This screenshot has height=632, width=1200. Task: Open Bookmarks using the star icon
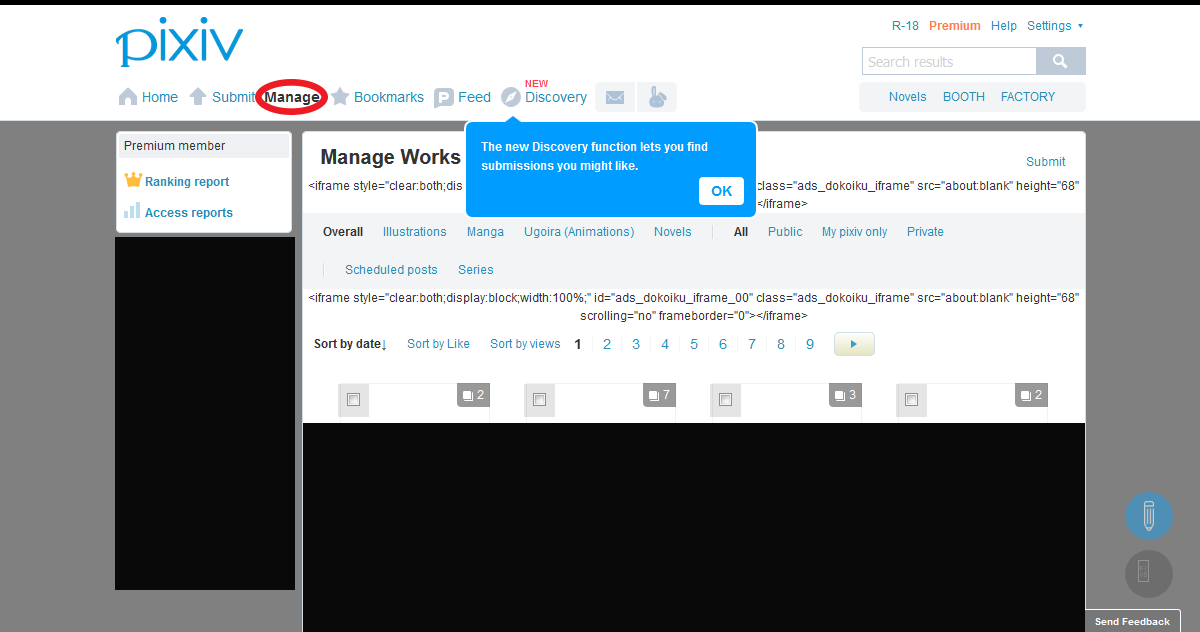point(340,96)
